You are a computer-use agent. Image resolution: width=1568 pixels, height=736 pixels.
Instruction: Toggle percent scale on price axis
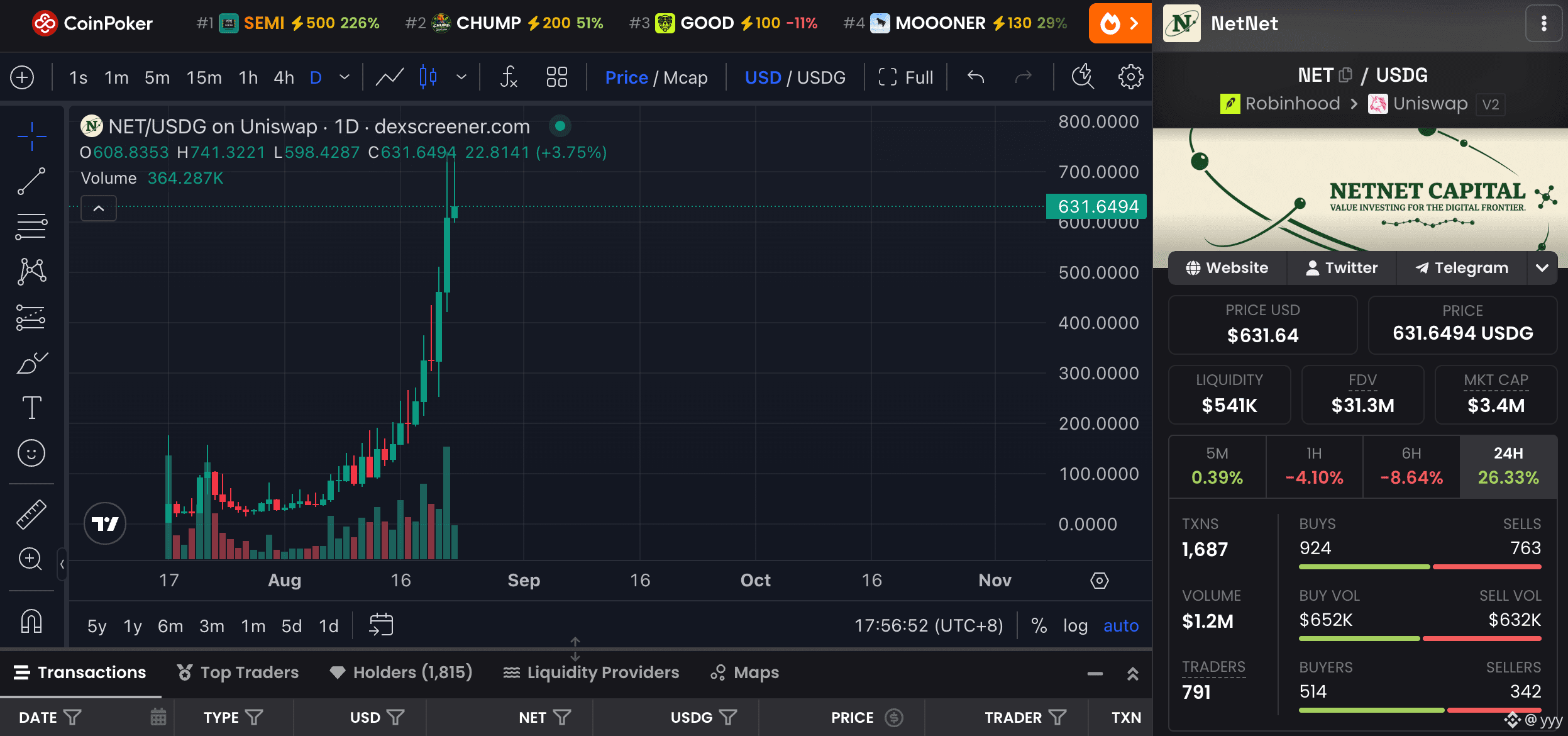1039,625
